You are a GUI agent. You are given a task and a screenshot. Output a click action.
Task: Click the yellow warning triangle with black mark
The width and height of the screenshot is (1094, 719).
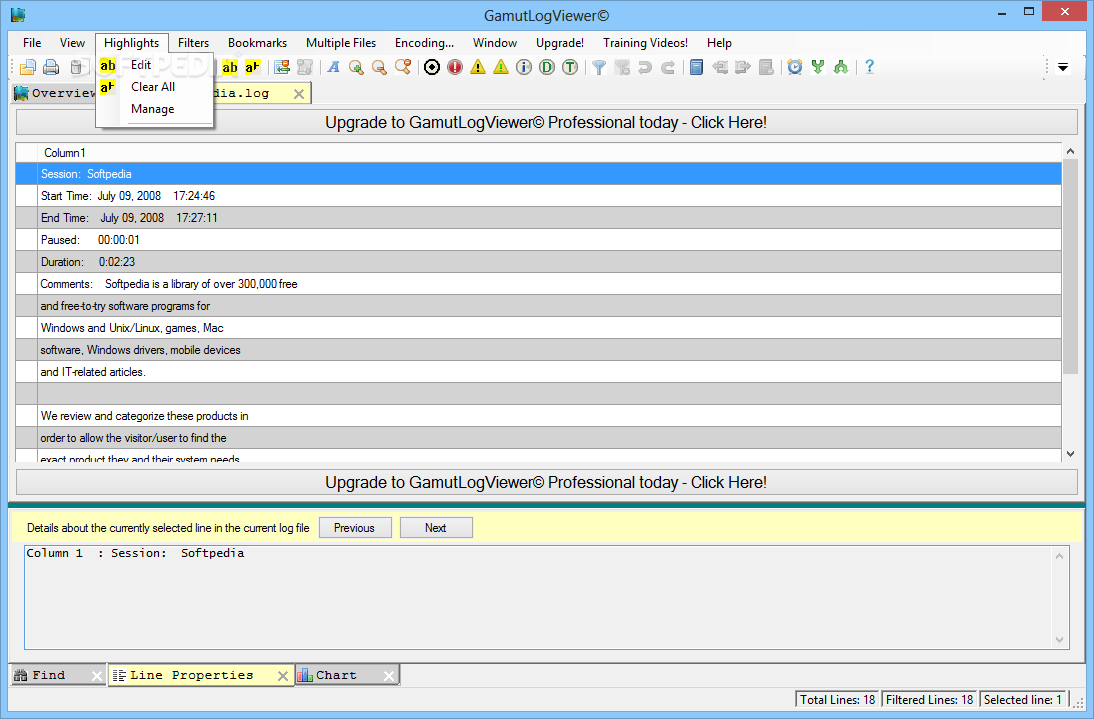[x=478, y=67]
